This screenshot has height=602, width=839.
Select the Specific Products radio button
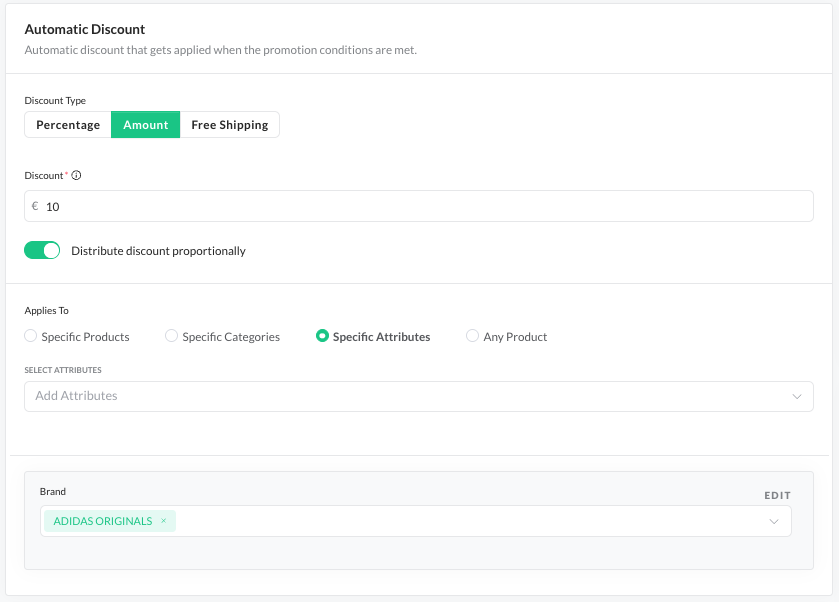point(30,336)
